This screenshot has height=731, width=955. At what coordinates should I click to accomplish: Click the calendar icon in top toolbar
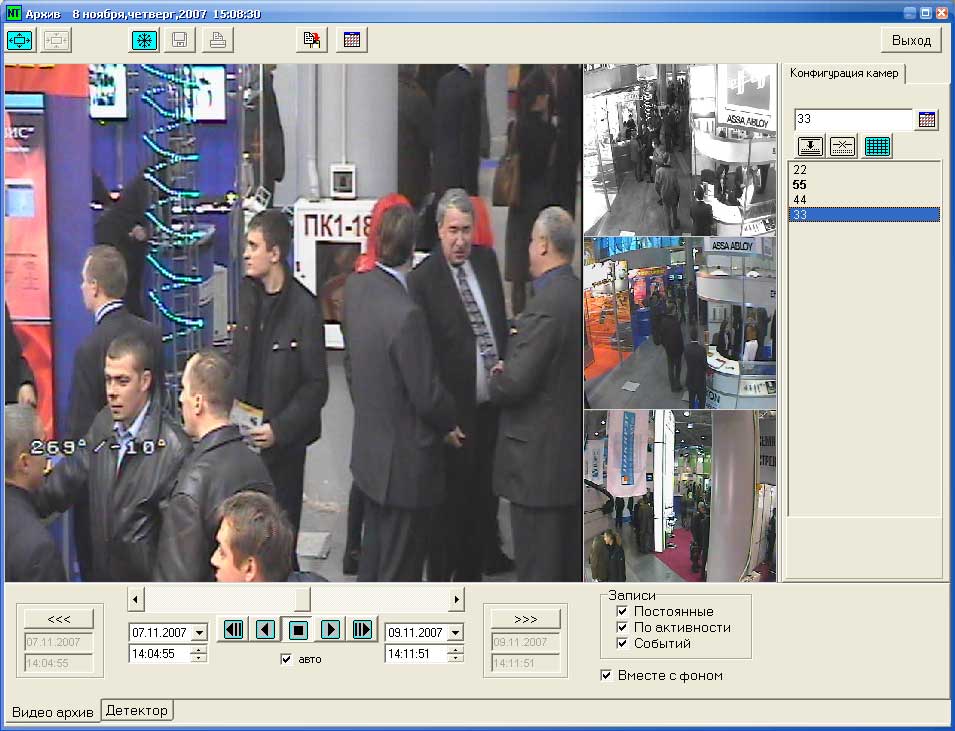coord(352,40)
